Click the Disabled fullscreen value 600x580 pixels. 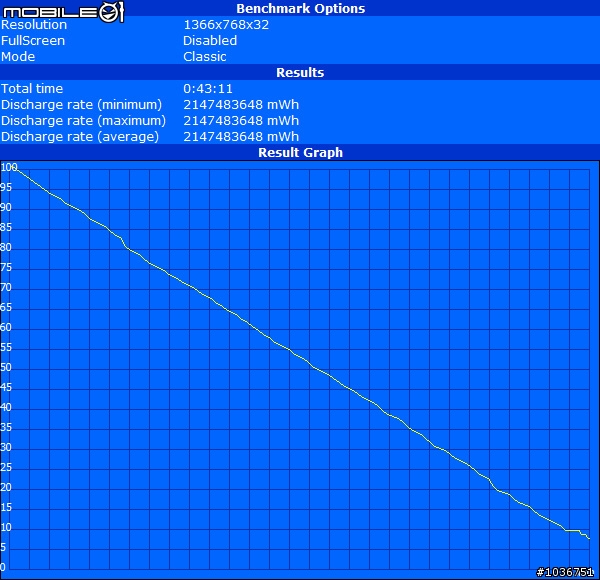pos(210,41)
